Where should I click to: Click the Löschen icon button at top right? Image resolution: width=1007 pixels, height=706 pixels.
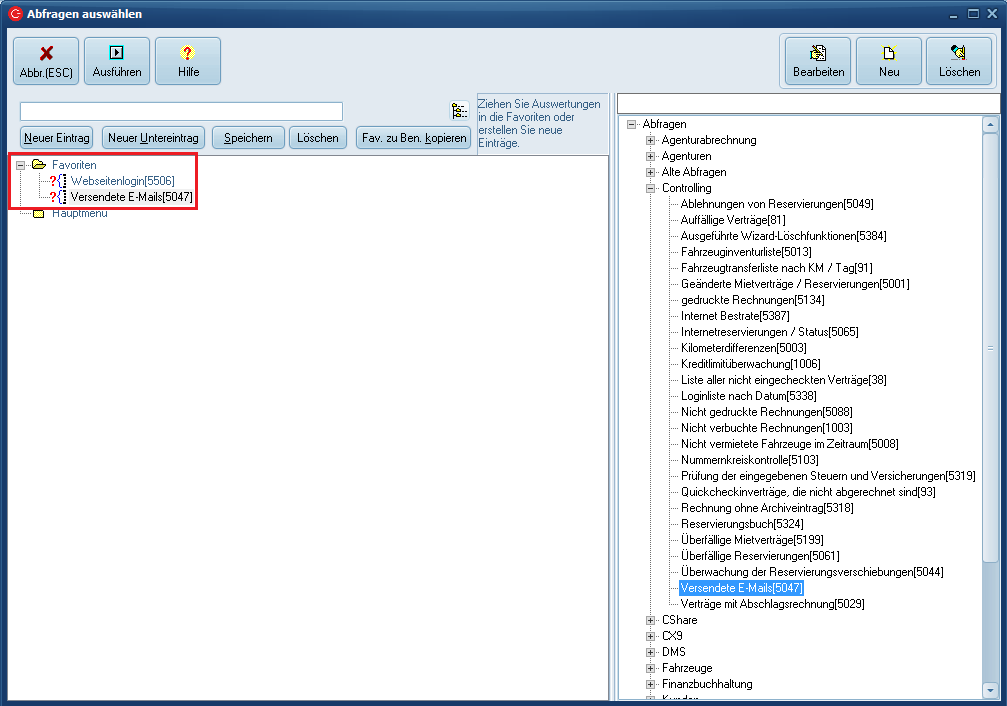(x=959, y=61)
